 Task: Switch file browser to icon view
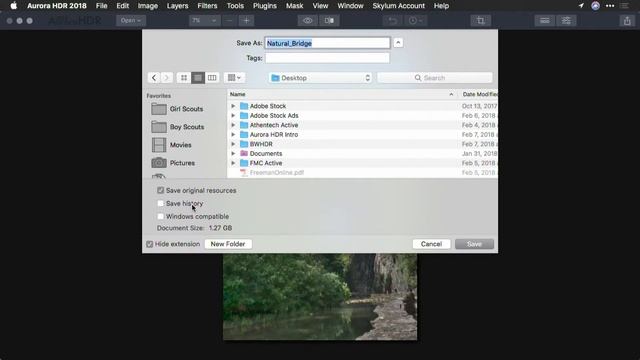(x=184, y=78)
